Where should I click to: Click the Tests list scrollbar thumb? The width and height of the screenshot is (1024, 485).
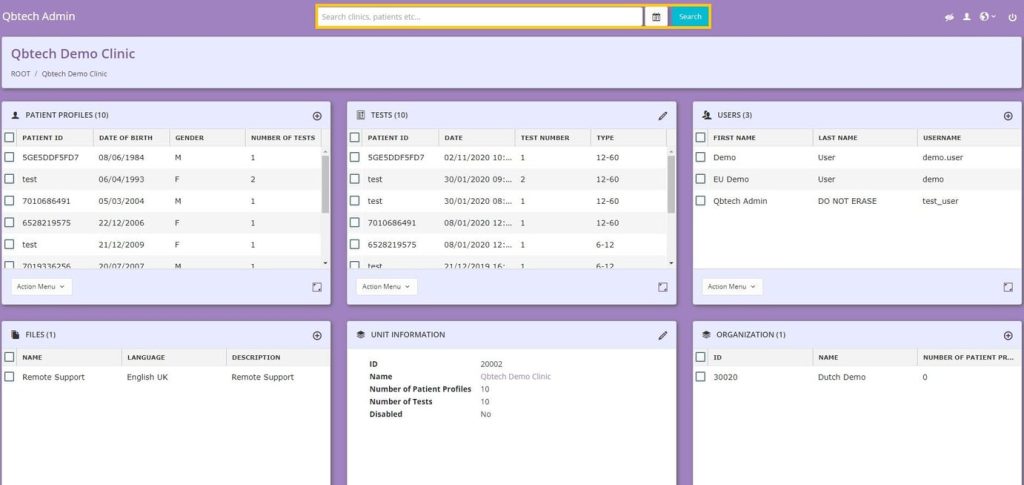tap(671, 185)
